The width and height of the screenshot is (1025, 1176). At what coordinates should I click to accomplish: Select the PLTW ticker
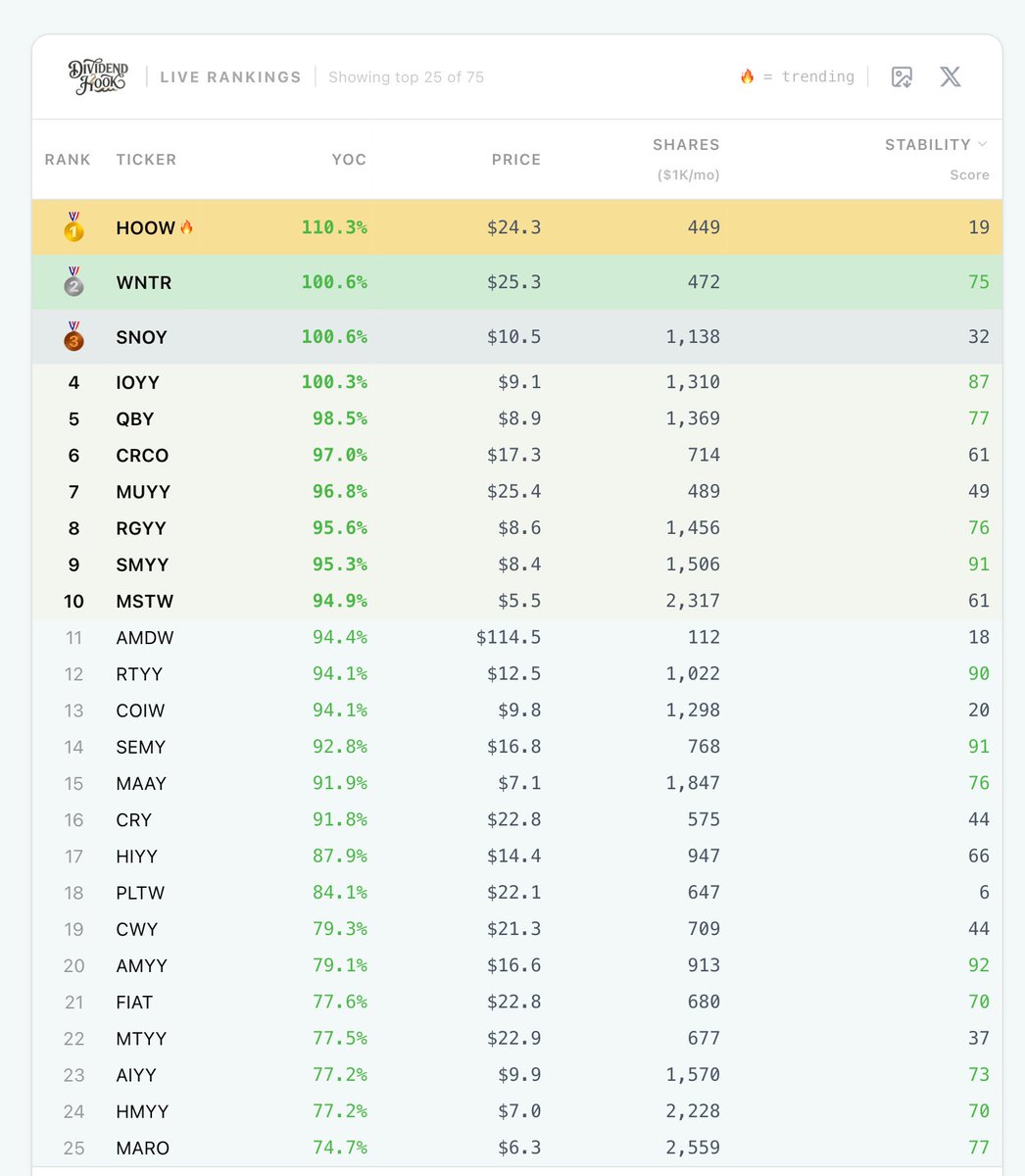click(140, 893)
